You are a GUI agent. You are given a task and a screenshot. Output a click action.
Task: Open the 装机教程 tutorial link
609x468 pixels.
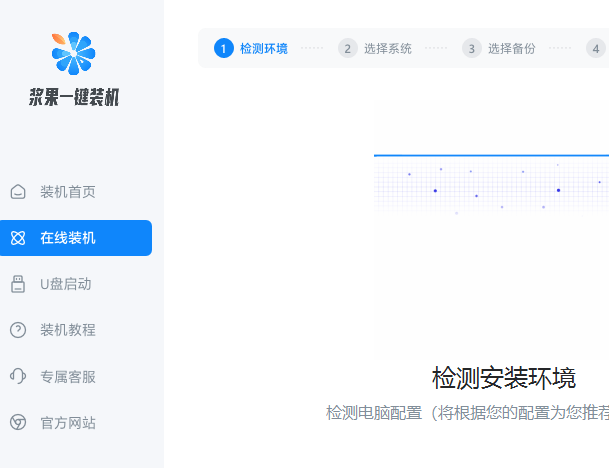(x=68, y=330)
